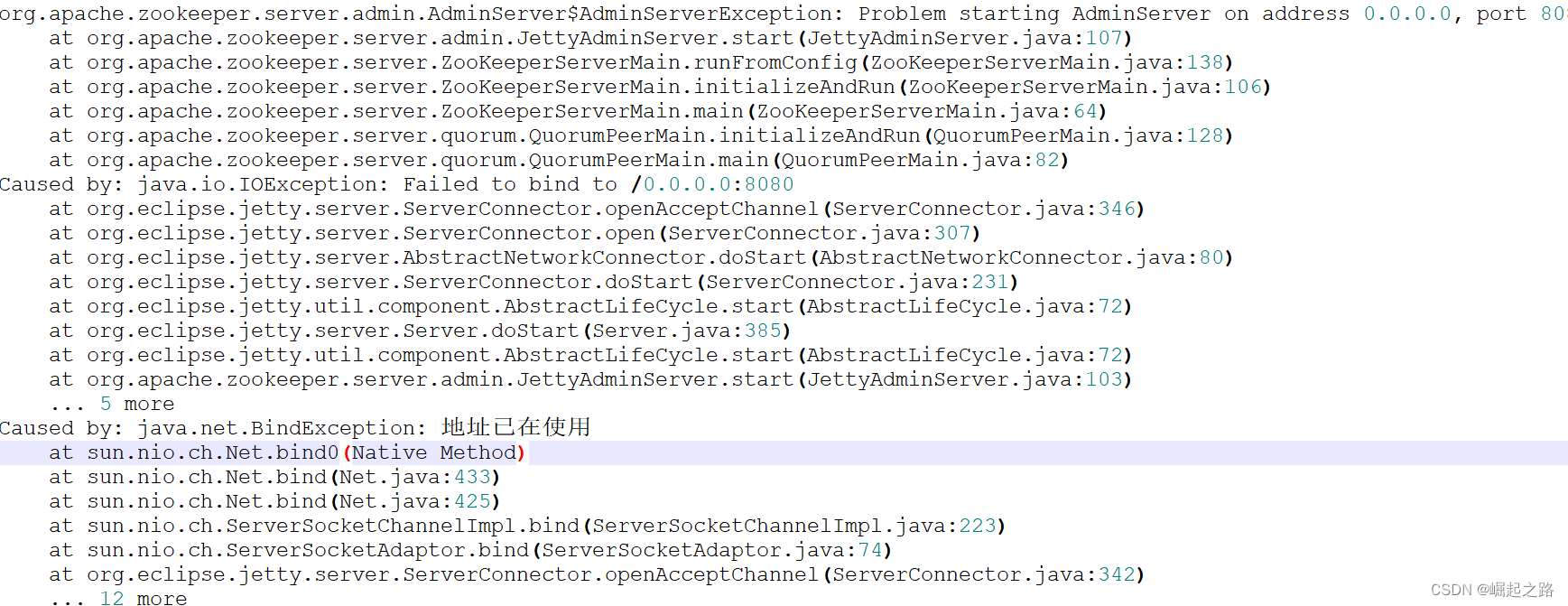Click java.net.BindException cause line
1568x606 pixels.
(295, 427)
